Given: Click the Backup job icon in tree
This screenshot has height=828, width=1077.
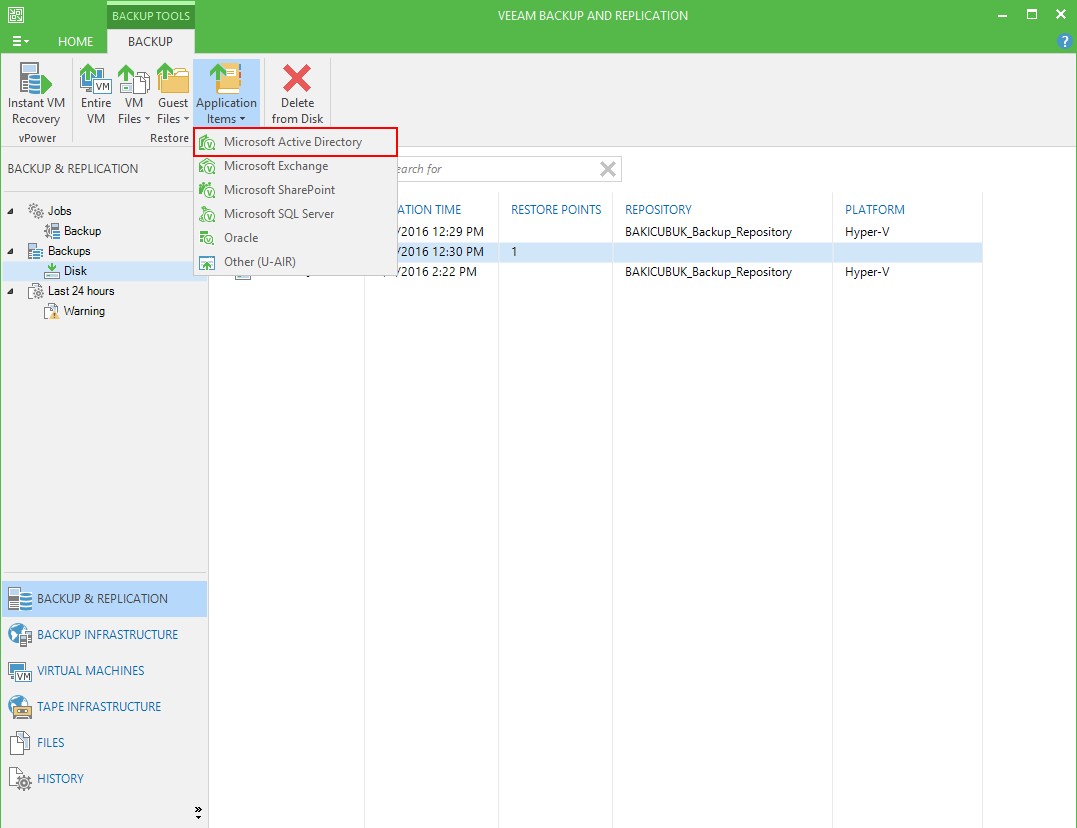Looking at the screenshot, I should tap(52, 231).
